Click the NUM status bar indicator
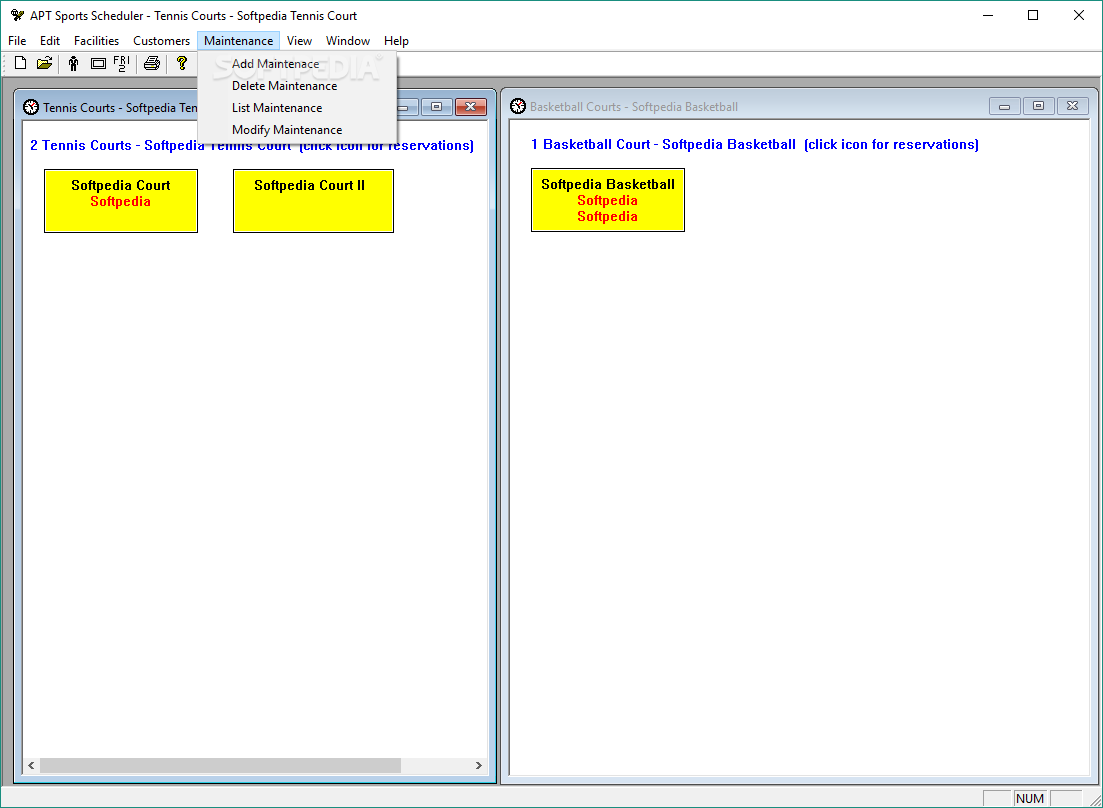1103x808 pixels. tap(1030, 798)
